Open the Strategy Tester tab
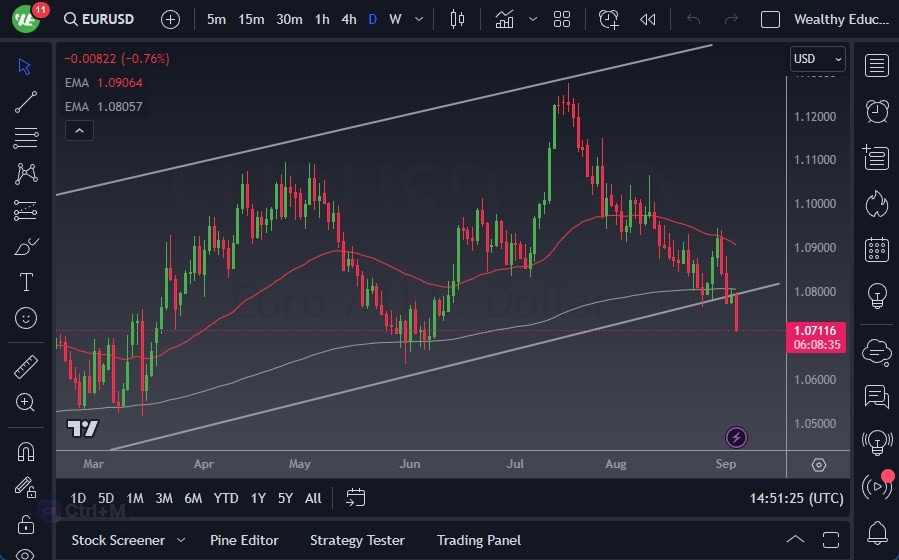 (357, 540)
